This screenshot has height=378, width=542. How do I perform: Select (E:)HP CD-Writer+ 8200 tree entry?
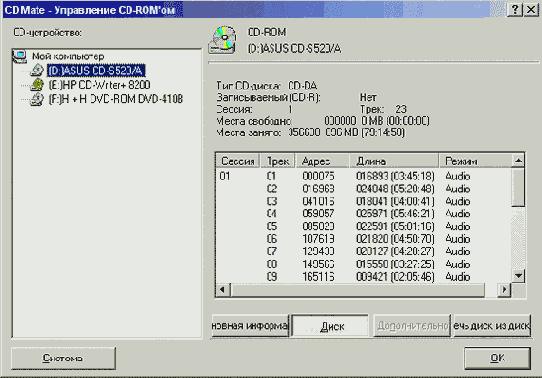(x=99, y=85)
